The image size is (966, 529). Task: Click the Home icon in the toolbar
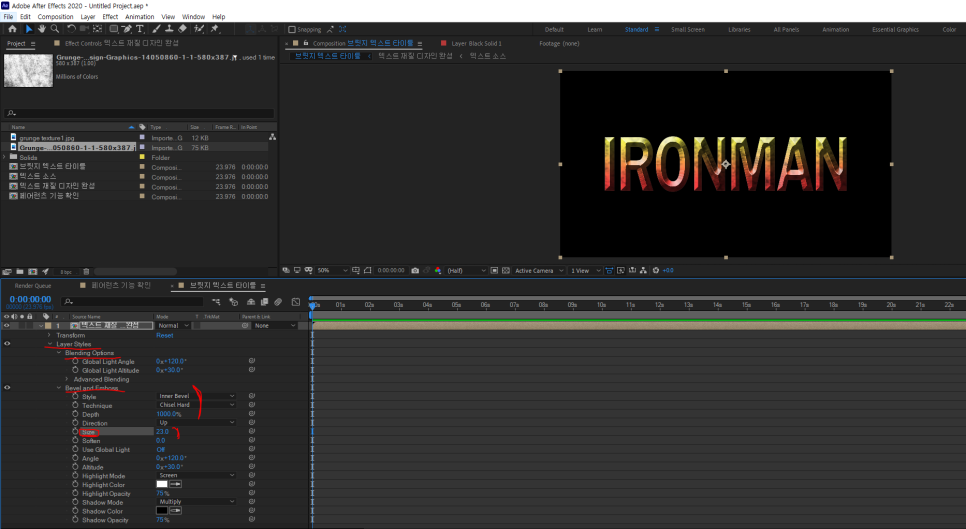[x=12, y=29]
